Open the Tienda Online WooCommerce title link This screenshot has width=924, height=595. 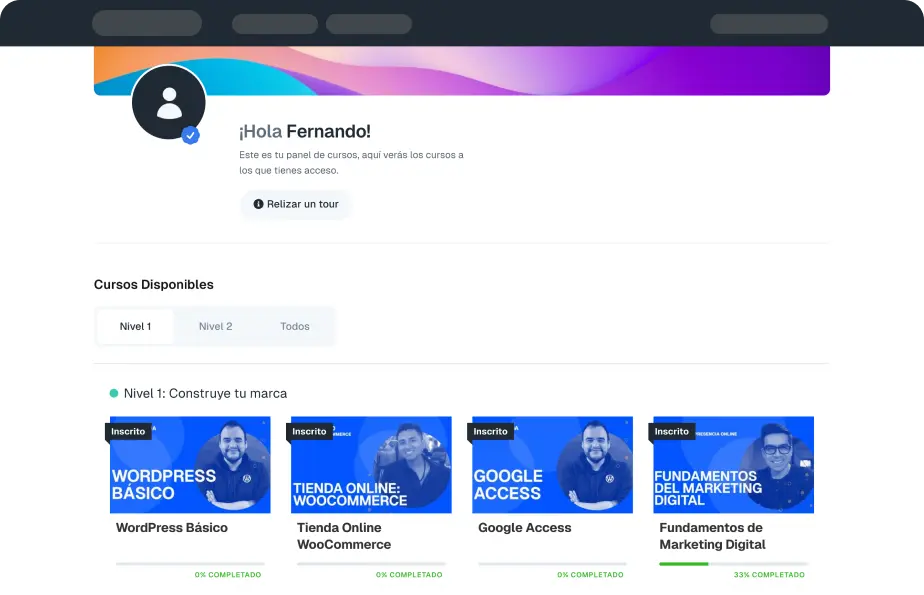(344, 536)
